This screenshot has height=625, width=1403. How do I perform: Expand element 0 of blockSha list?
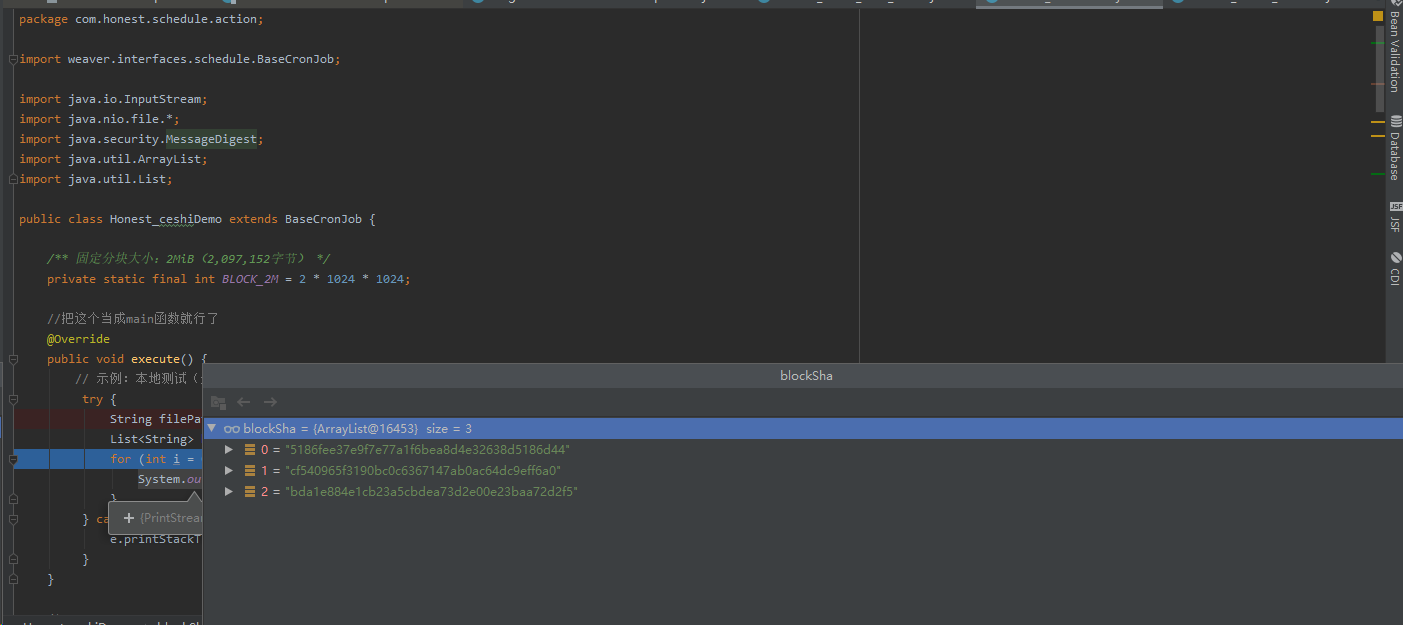230,450
